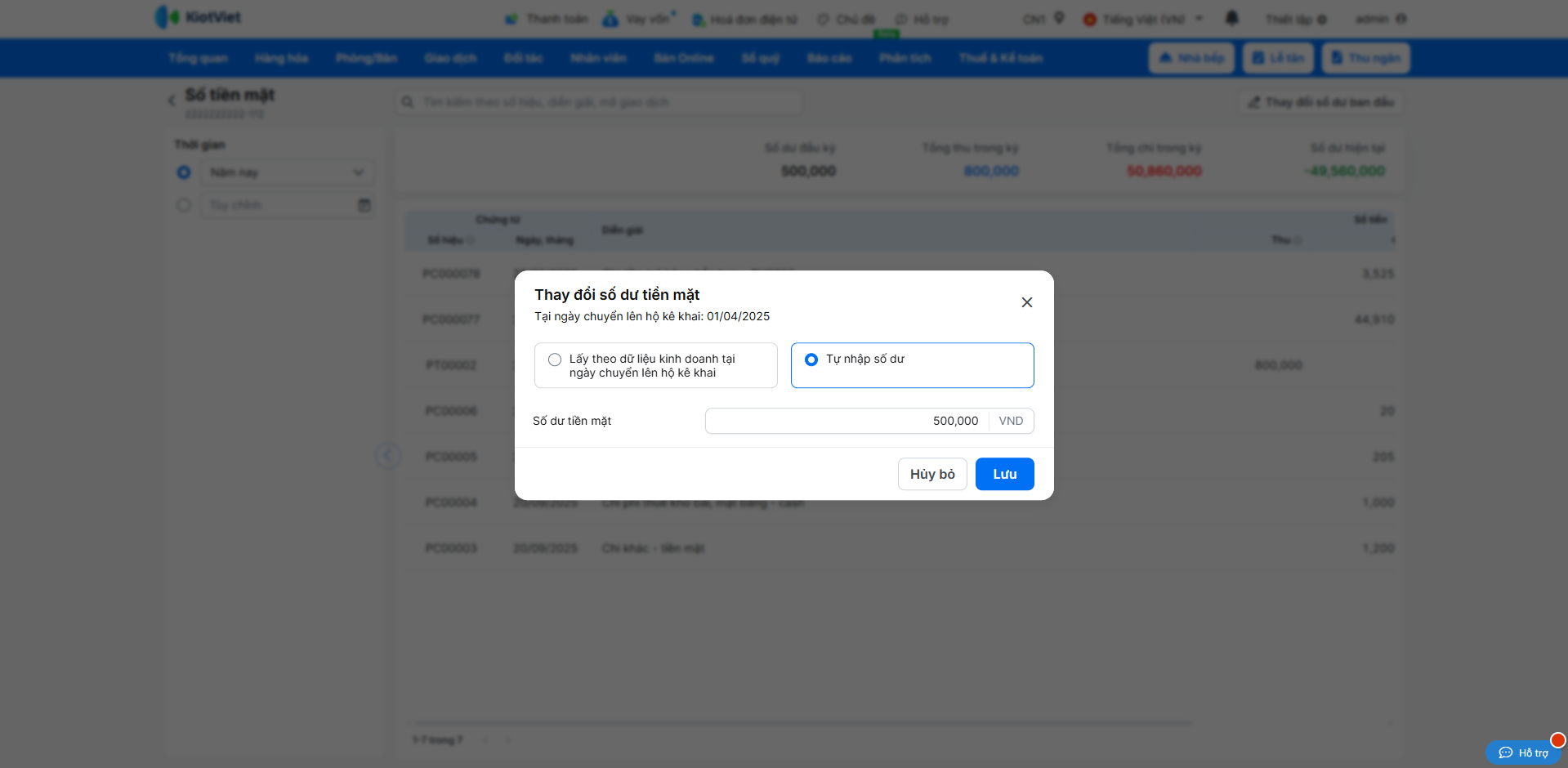Image resolution: width=1568 pixels, height=768 pixels.
Task: Click the search box for transactions
Action: click(x=599, y=102)
